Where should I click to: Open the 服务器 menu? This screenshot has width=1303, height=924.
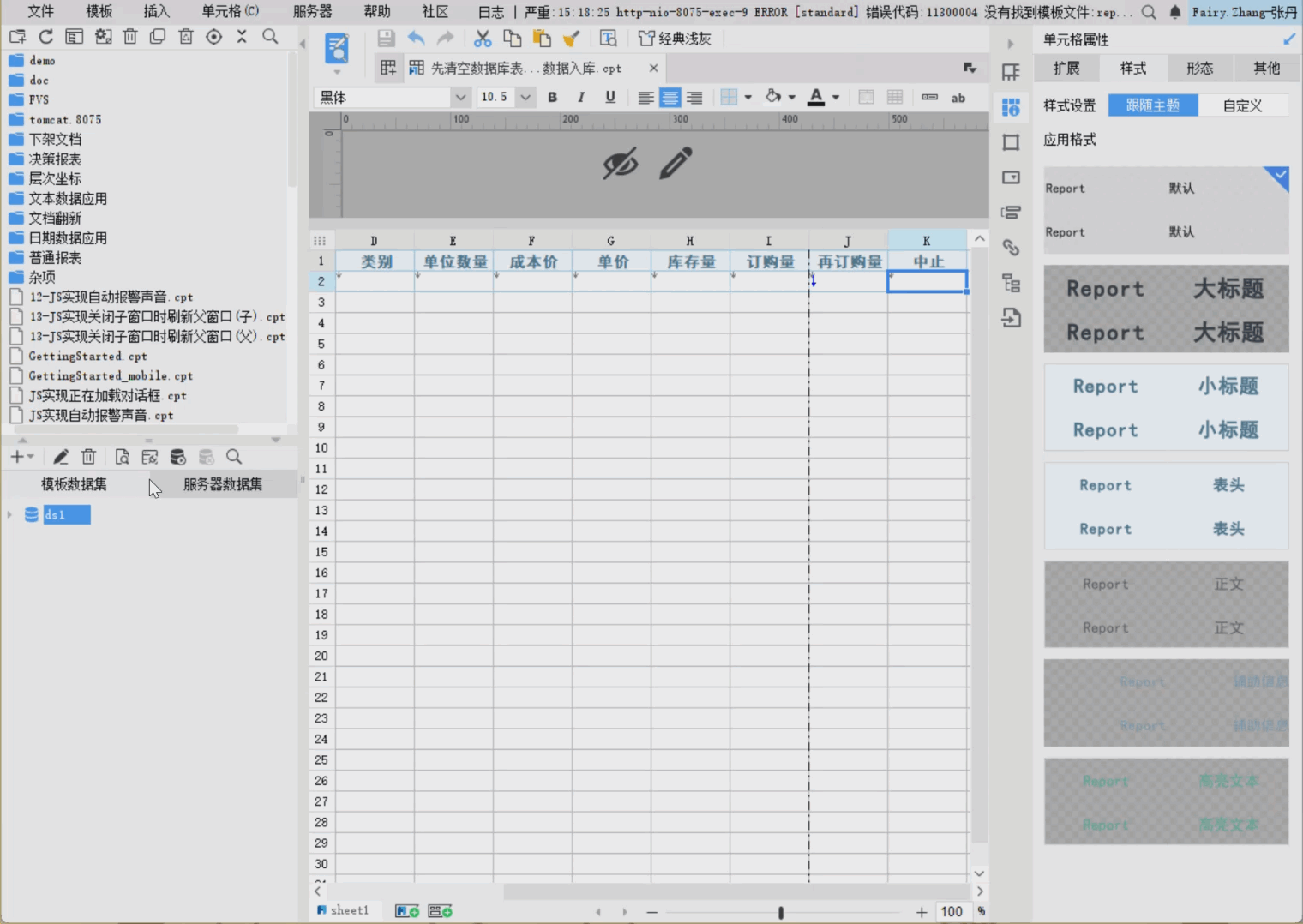coord(313,11)
